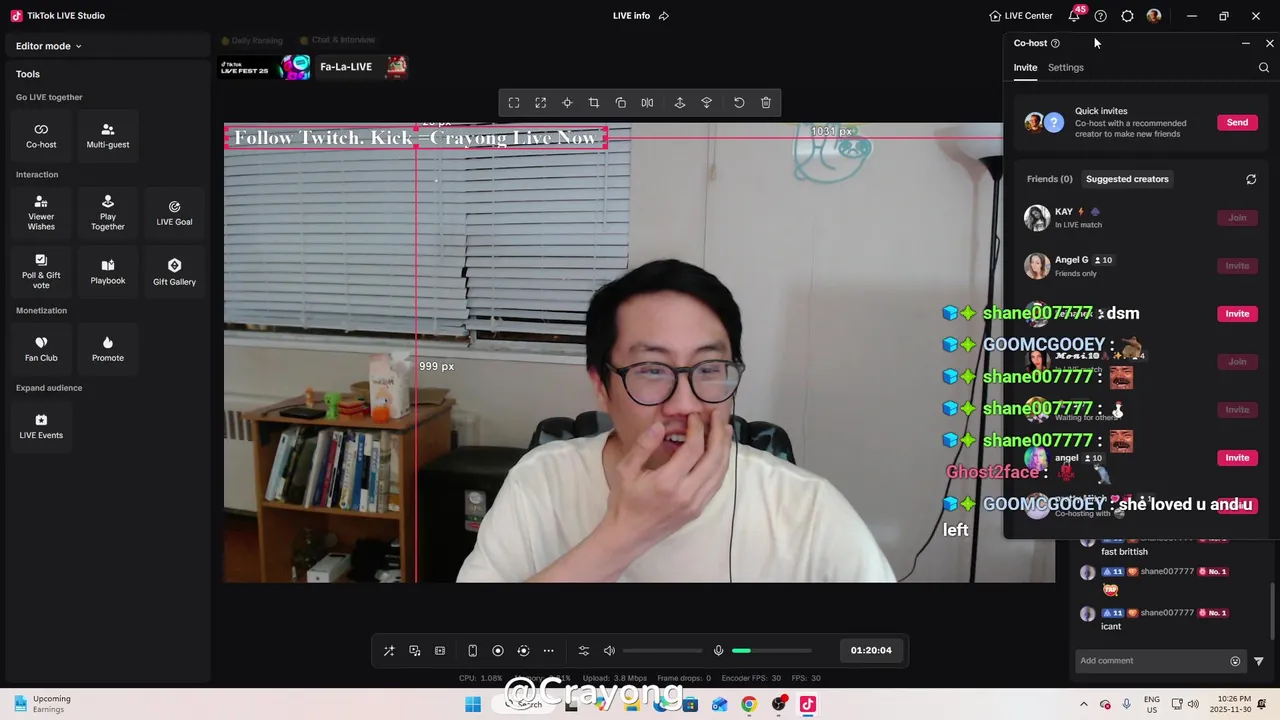1280x720 pixels.
Task: Click the magic wand effects icon
Action: (389, 651)
